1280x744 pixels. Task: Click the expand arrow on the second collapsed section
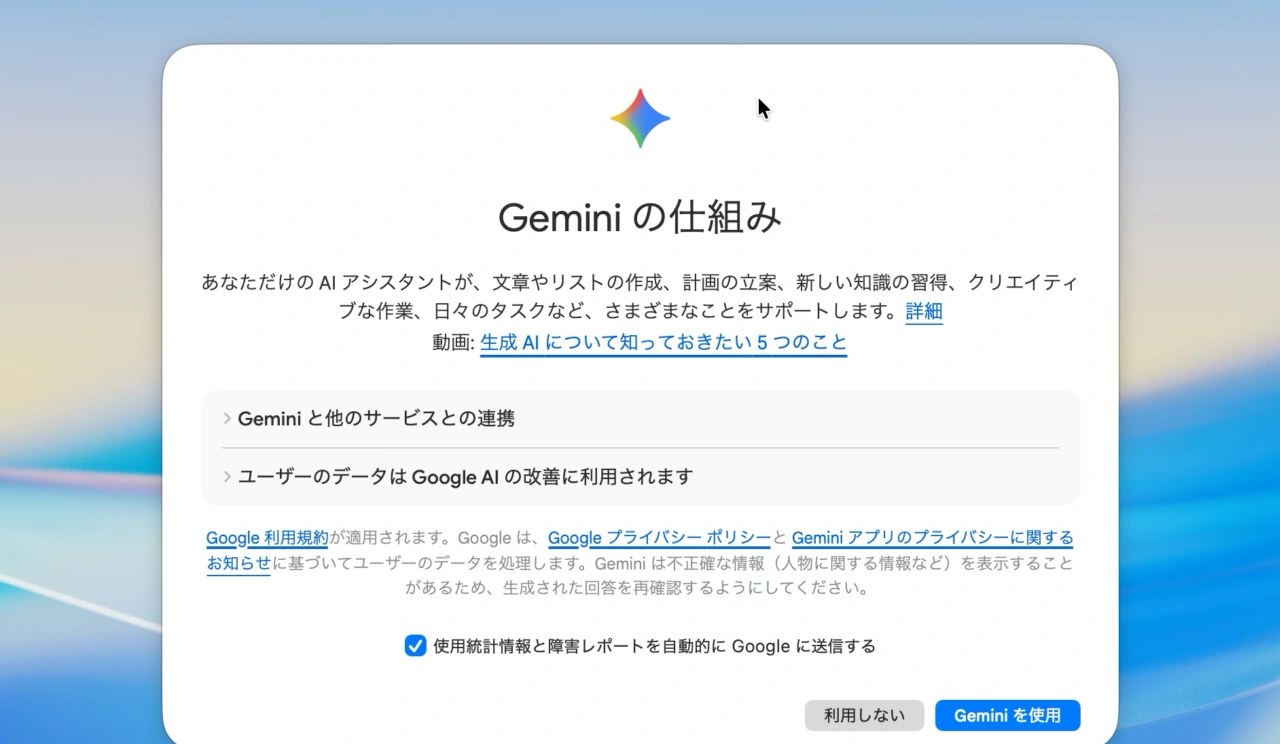[x=227, y=477]
